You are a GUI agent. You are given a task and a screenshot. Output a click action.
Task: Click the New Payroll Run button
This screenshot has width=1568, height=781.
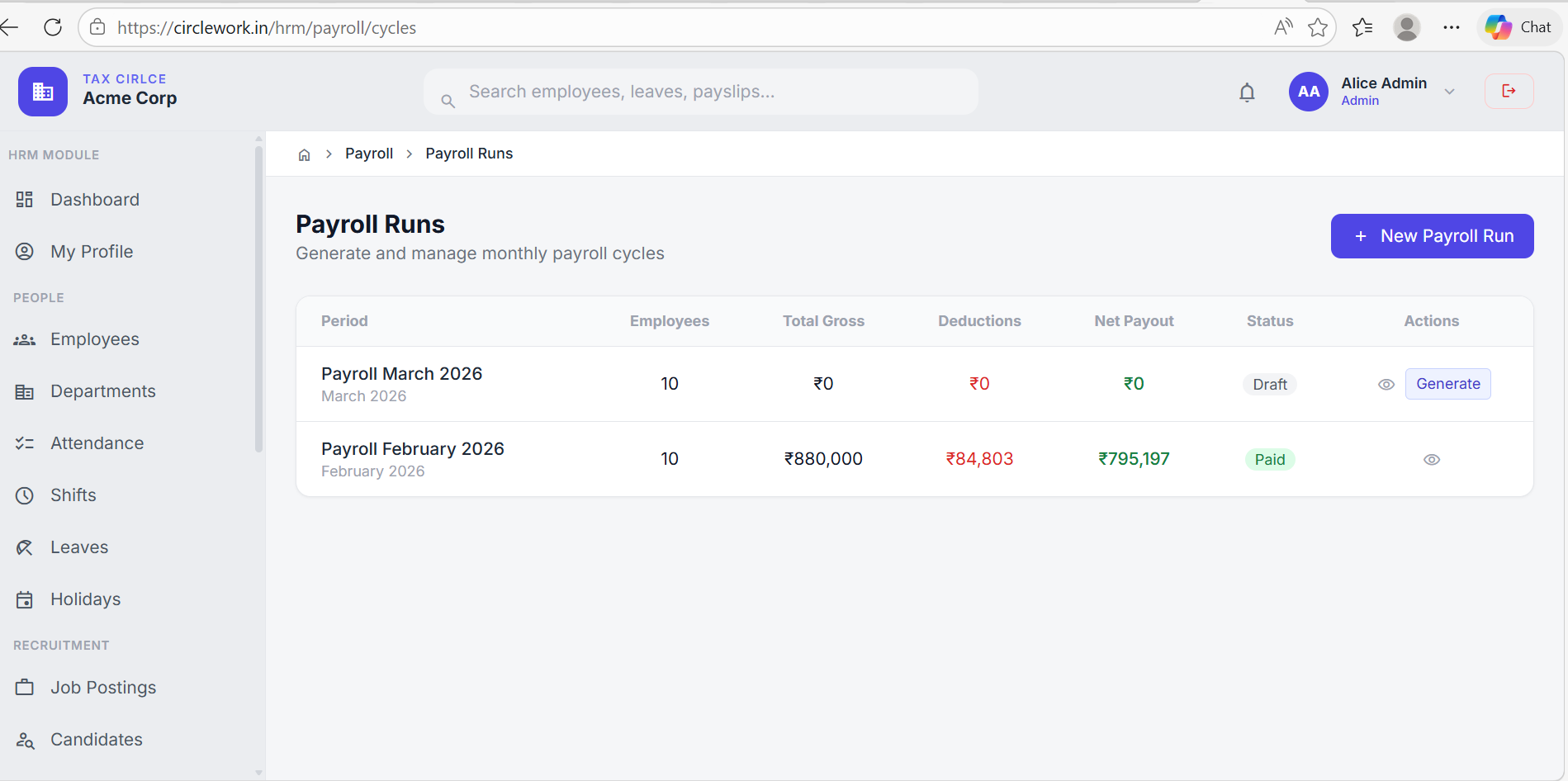[1432, 236]
